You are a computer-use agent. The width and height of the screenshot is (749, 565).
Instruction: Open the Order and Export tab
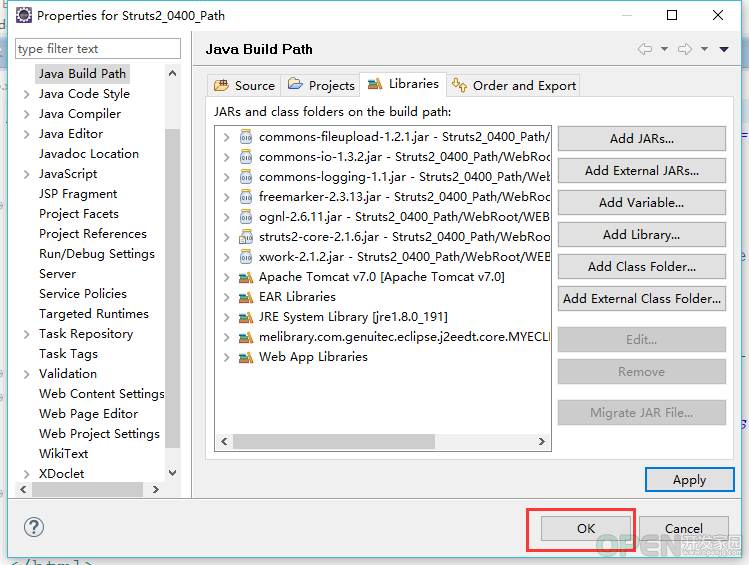pyautogui.click(x=514, y=85)
